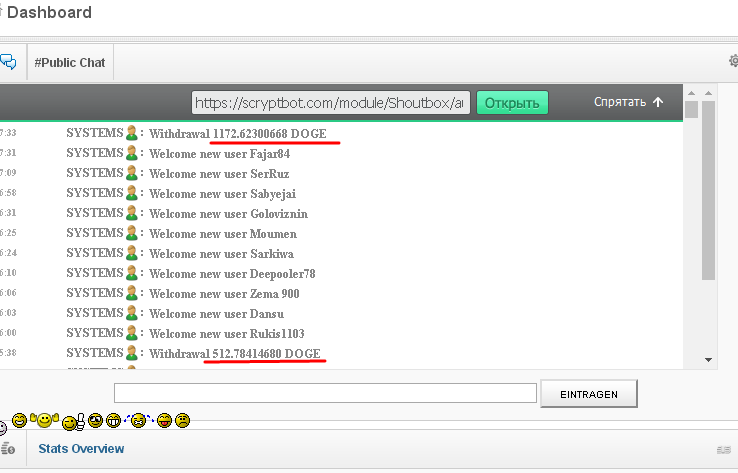Screen dimensions: 738x473
Task: Insert the sad frowning smiley
Action: coord(182,420)
